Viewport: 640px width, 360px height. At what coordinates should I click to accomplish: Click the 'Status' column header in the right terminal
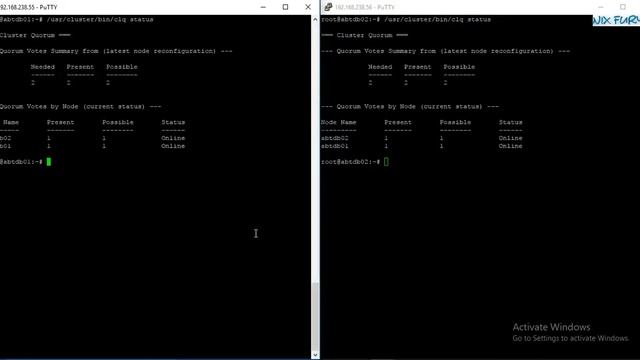coord(510,122)
